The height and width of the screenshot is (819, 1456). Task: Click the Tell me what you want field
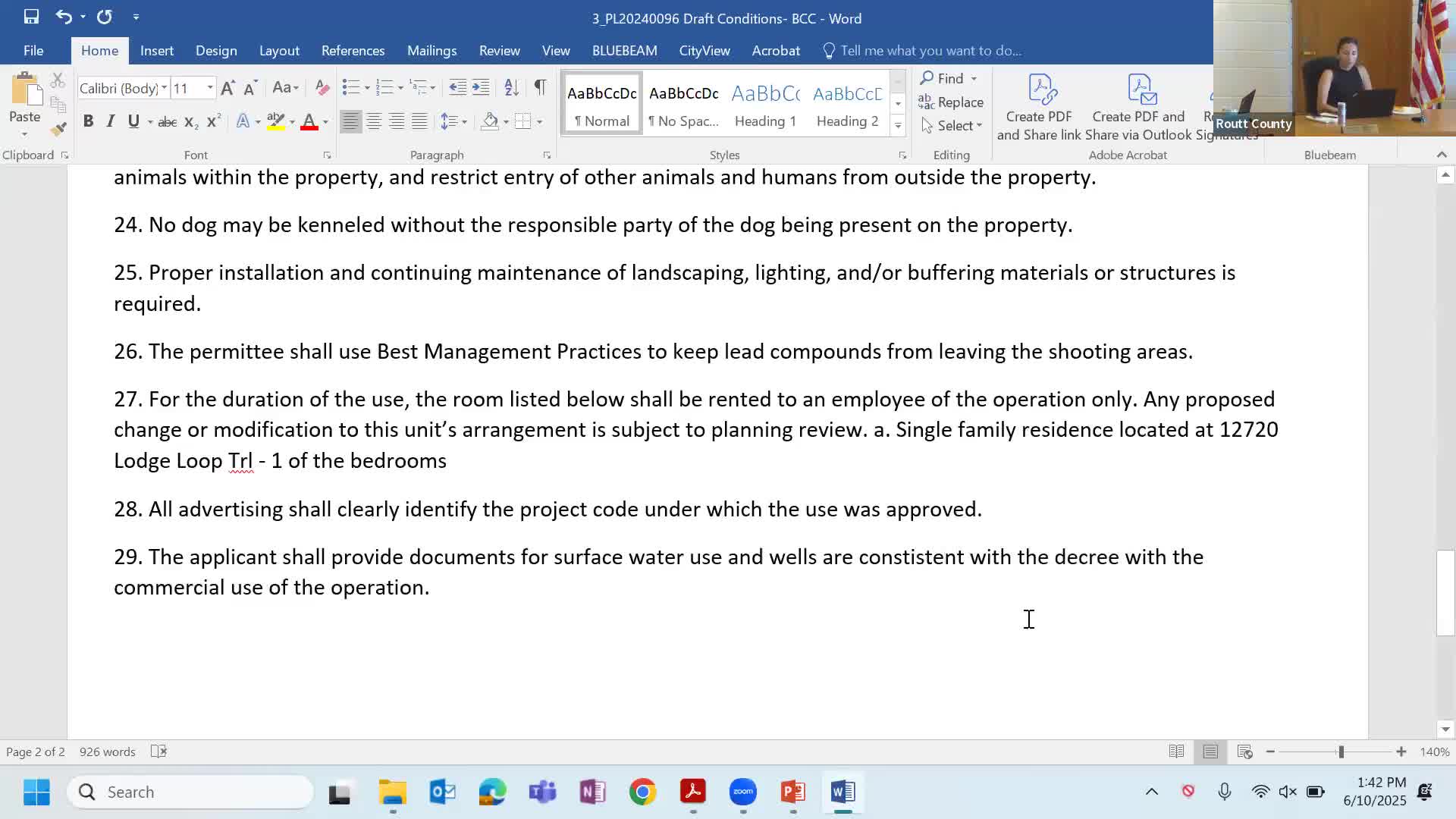tap(930, 51)
